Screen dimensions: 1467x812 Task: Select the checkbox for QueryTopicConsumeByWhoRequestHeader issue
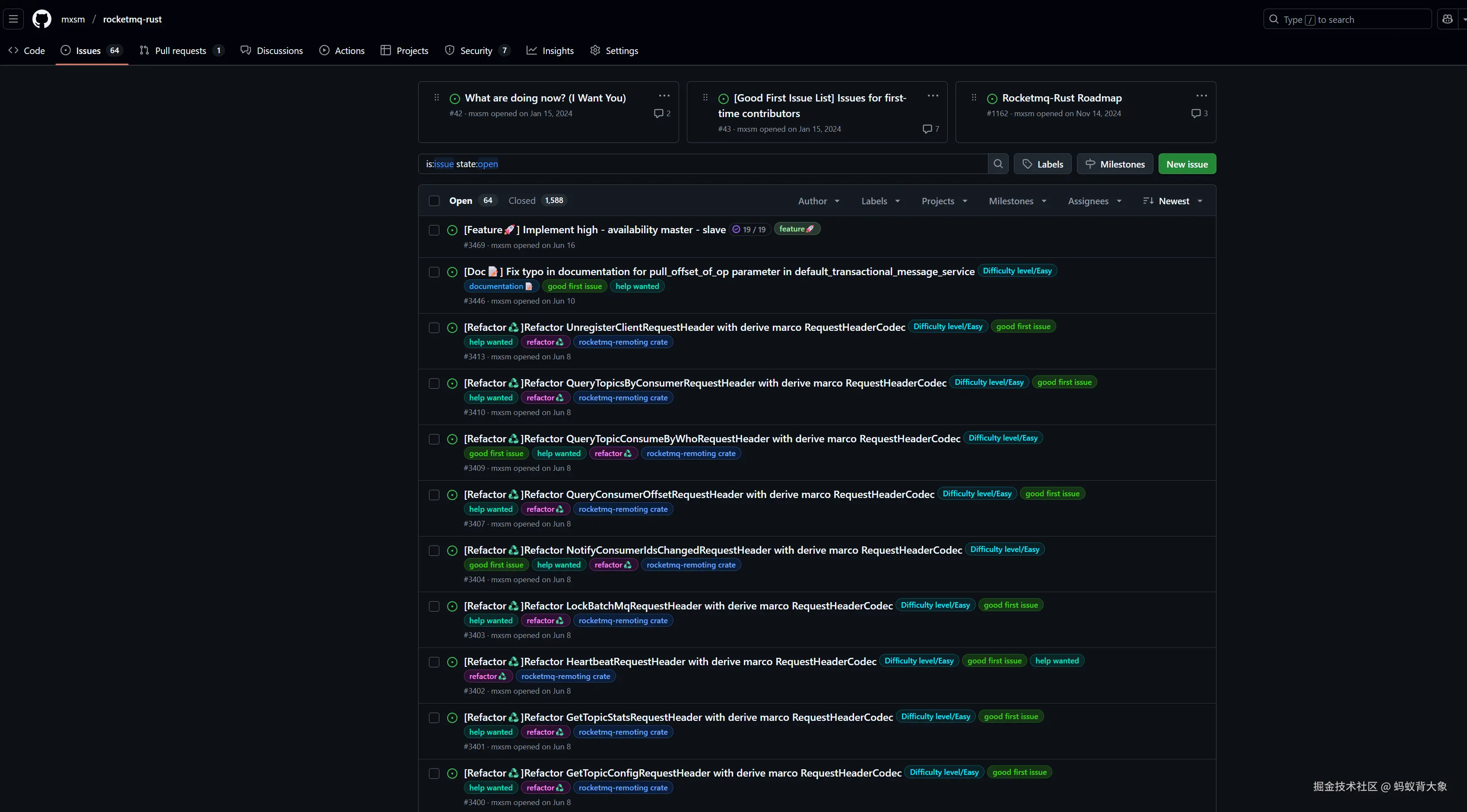click(434, 440)
